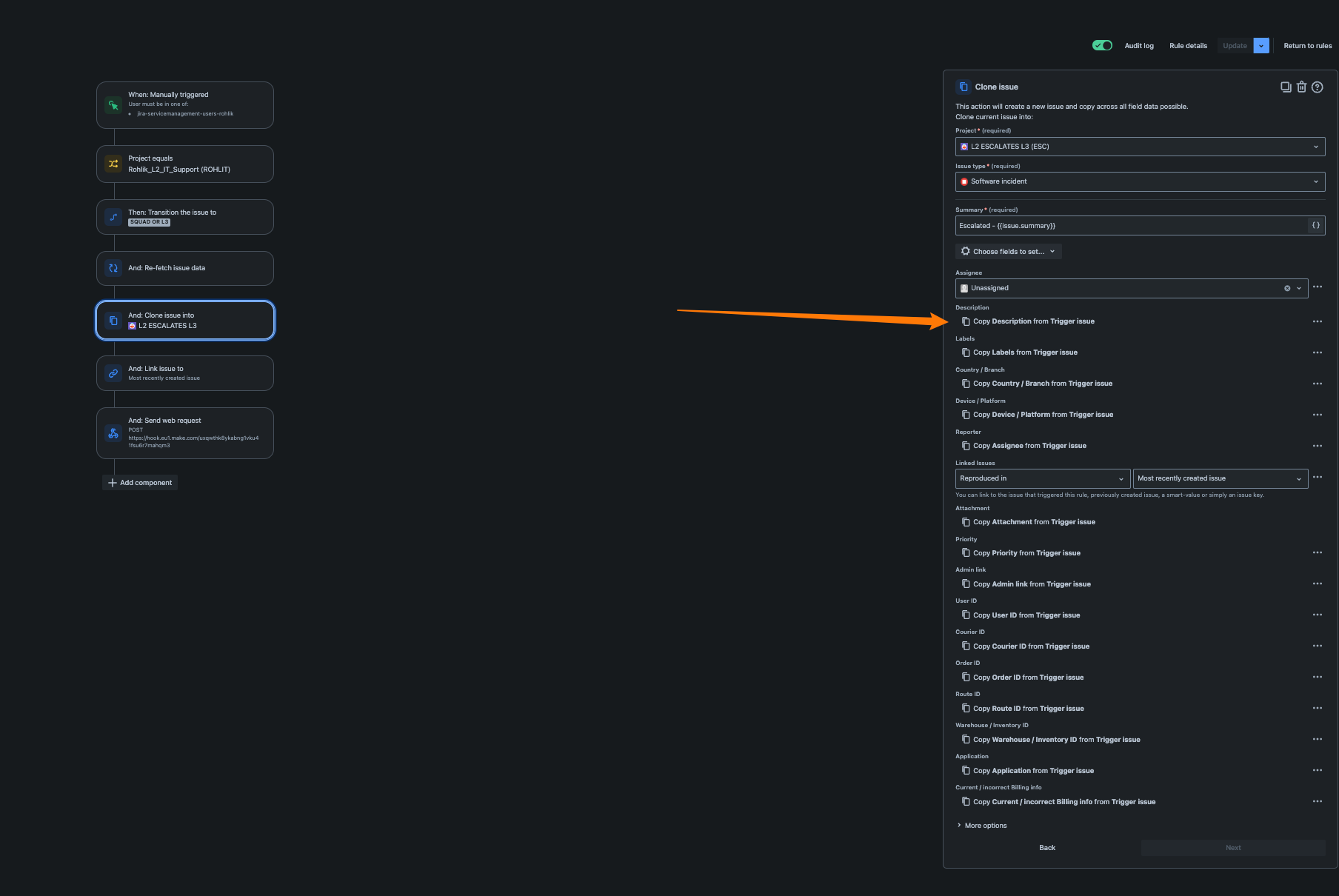Expand the Choose fields to set dropdown
1339x896 pixels.
point(1008,251)
